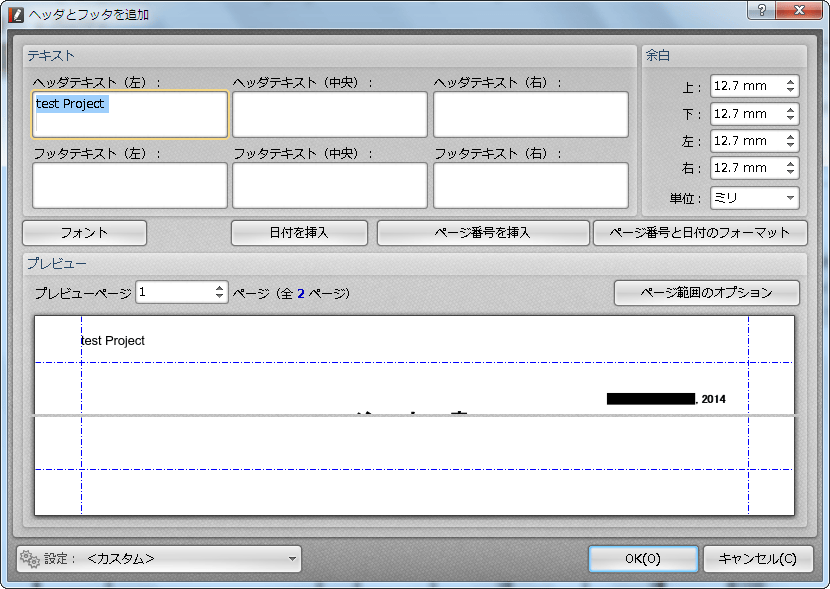
Task: Confirm with the OK(O) button
Action: click(x=643, y=559)
